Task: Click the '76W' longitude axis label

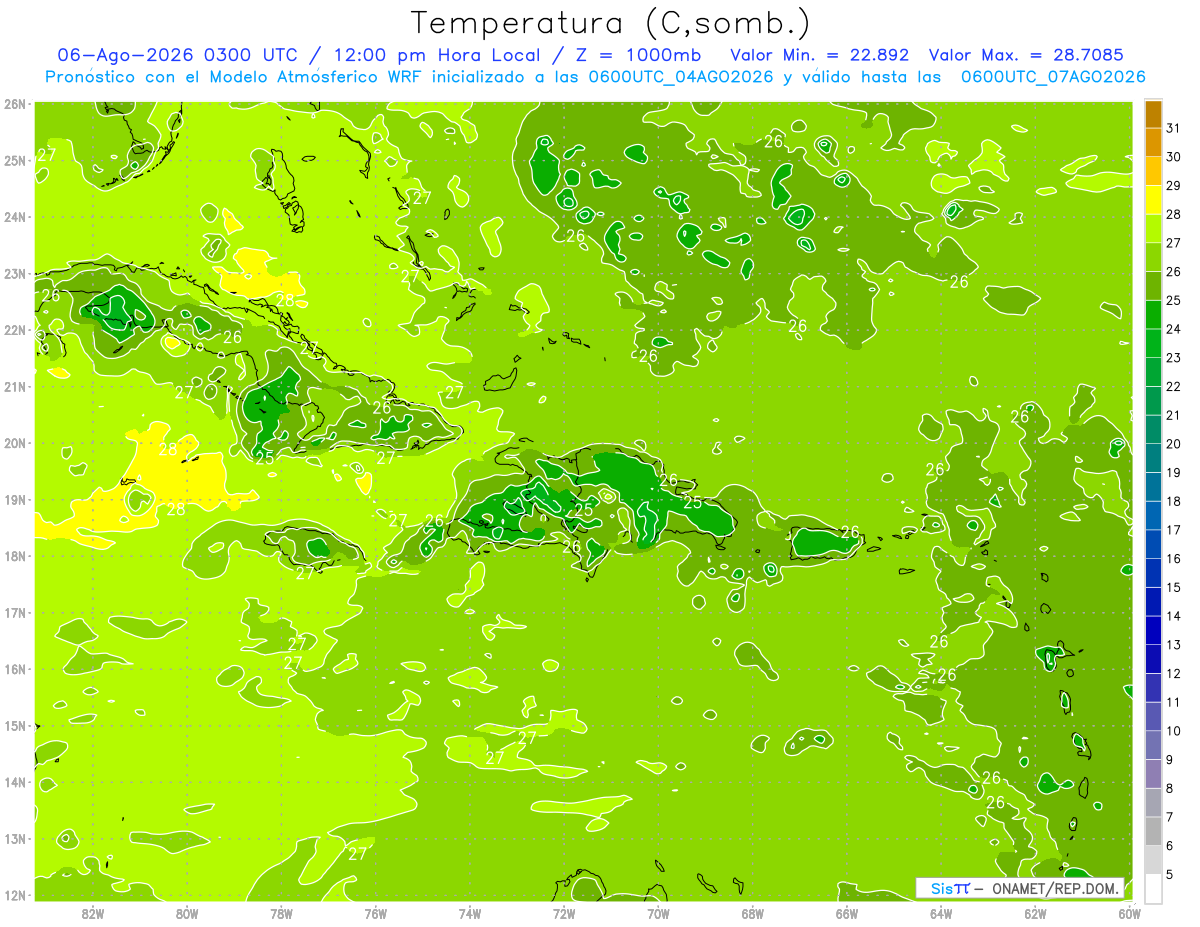Action: [x=376, y=913]
